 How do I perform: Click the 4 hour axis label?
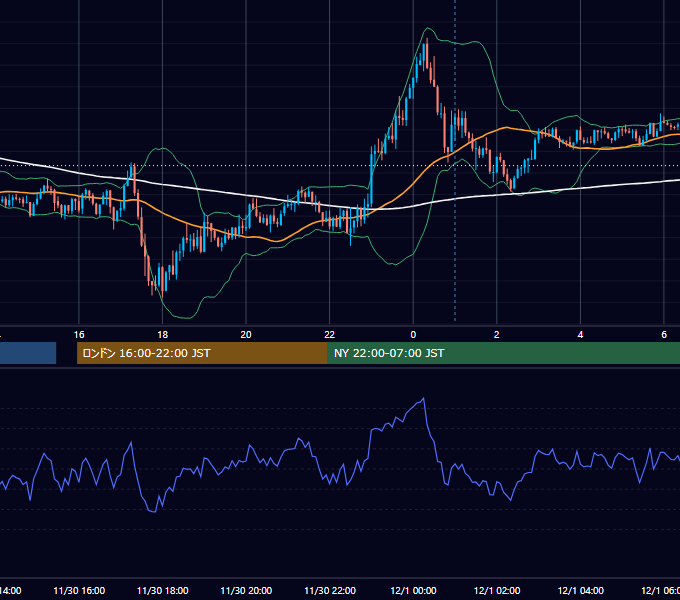pos(580,335)
